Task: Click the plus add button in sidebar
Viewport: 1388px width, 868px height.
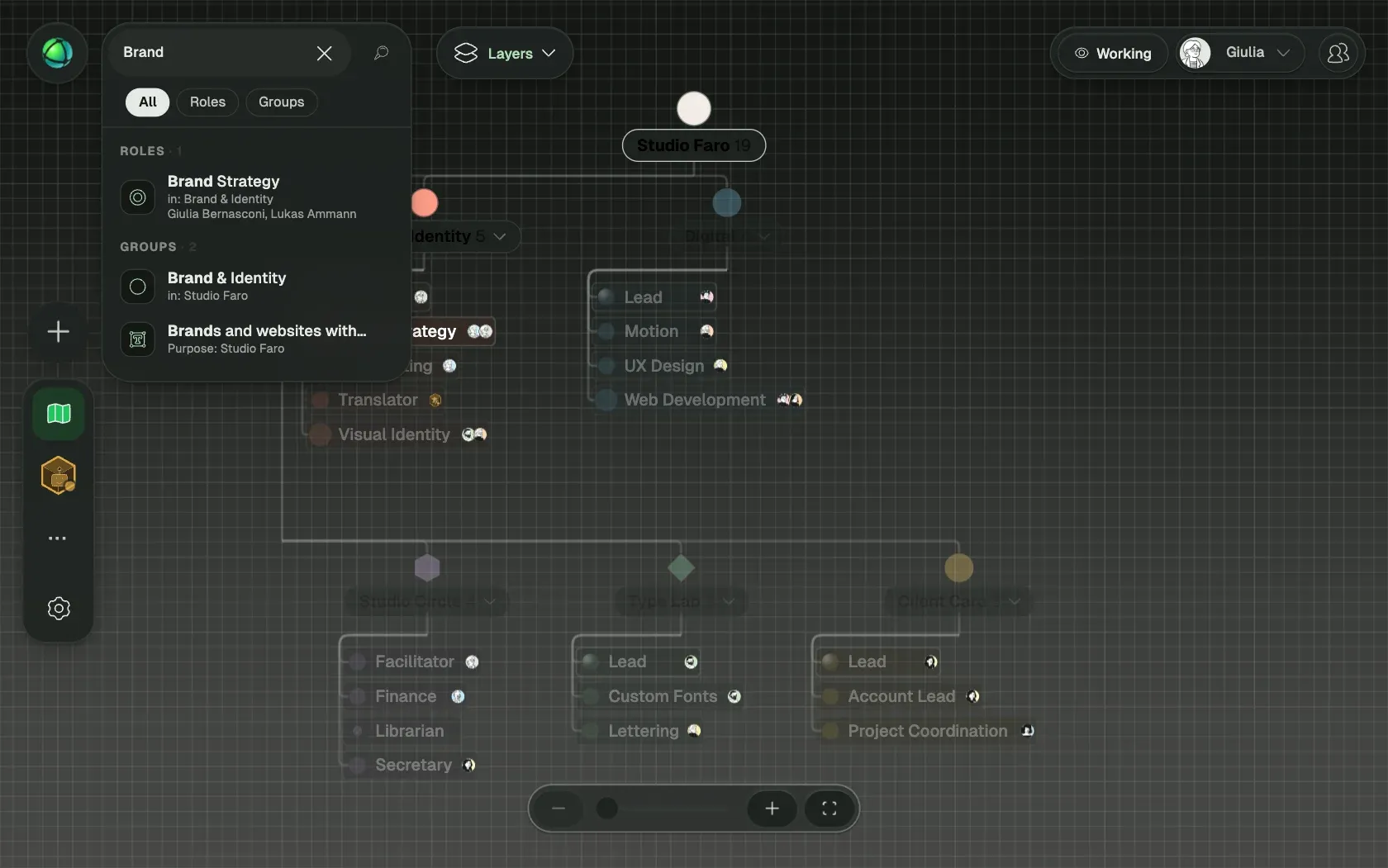Action: (x=58, y=332)
